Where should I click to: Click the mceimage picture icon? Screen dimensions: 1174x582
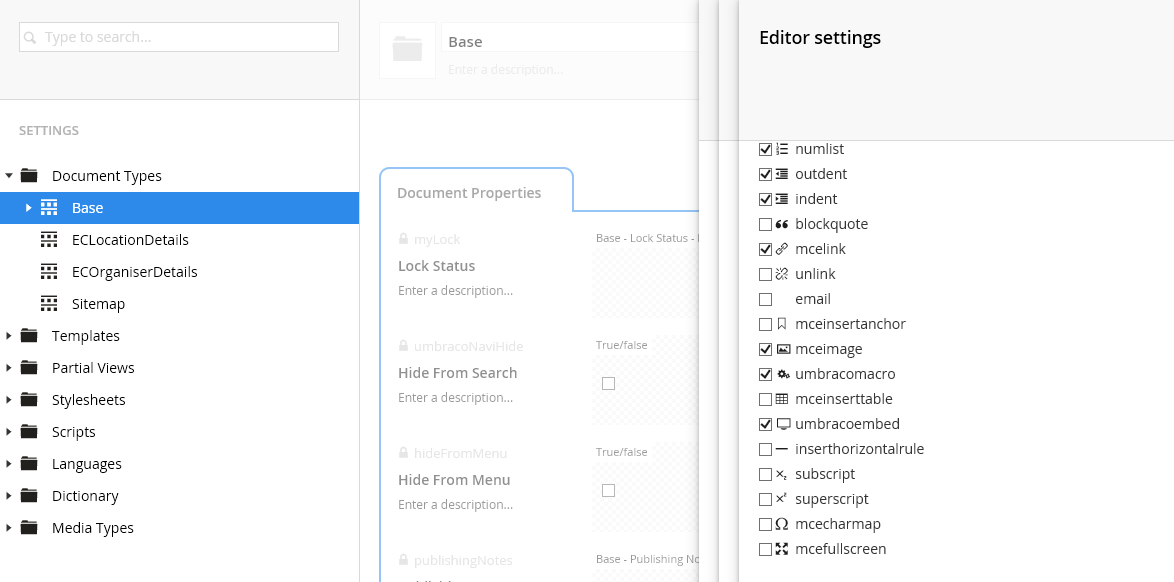782,349
